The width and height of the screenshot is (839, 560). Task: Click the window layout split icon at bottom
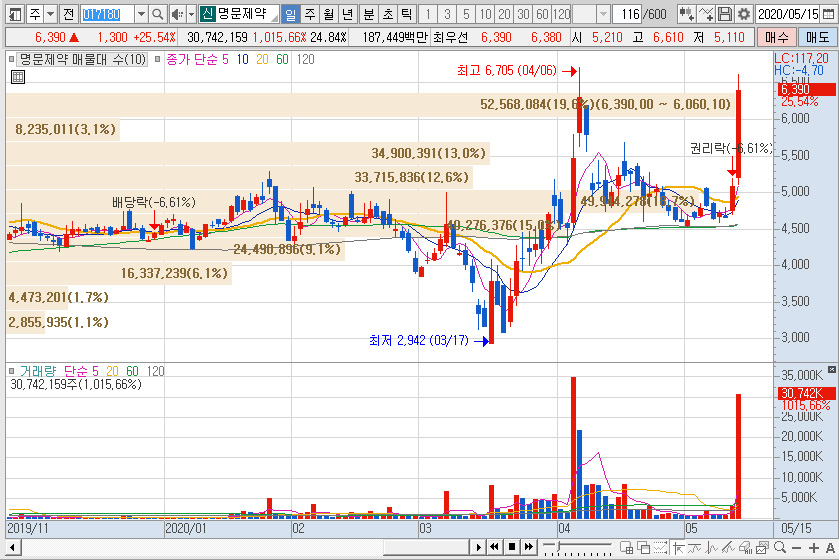click(626, 547)
